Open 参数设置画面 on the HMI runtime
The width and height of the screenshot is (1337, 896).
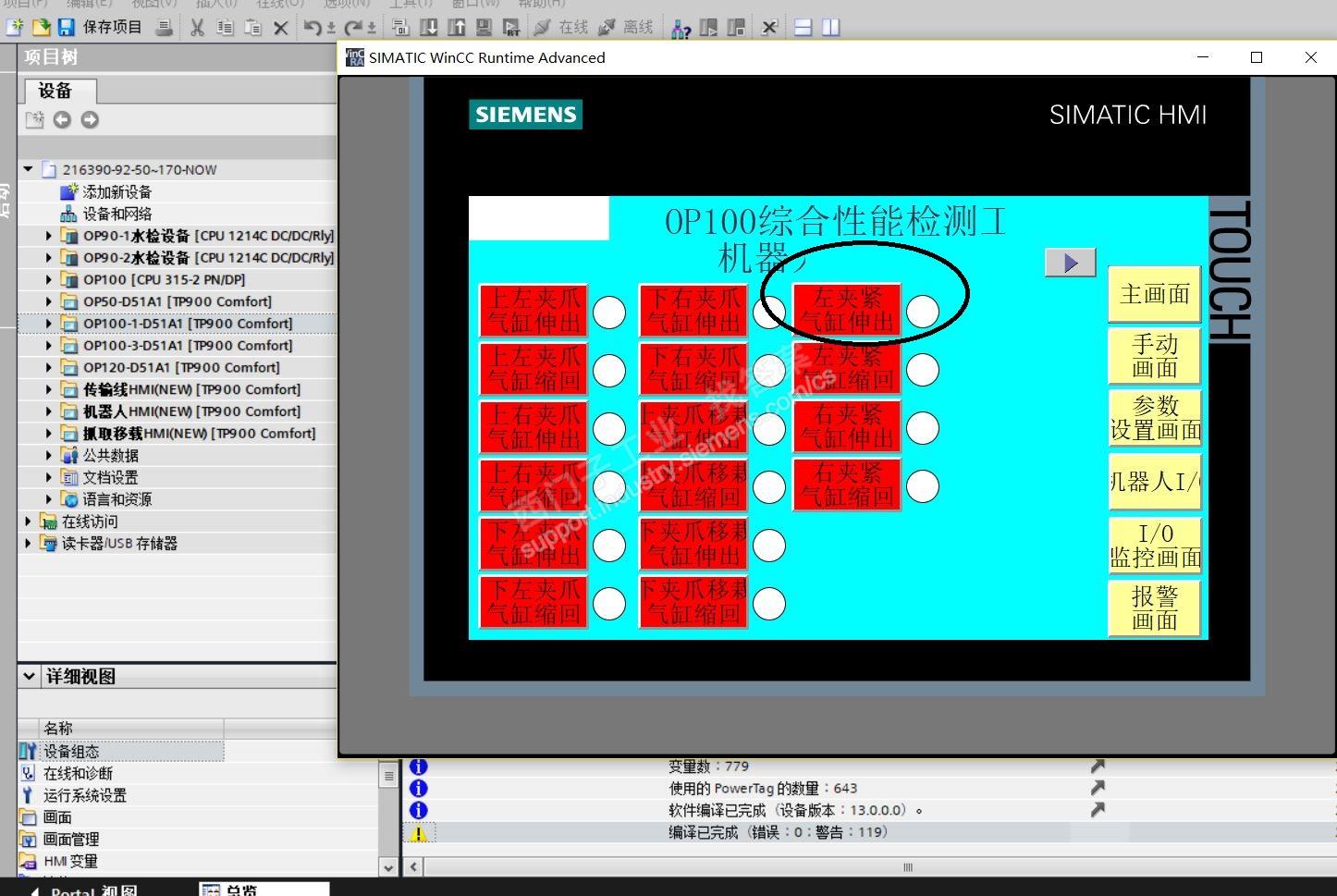(1155, 418)
